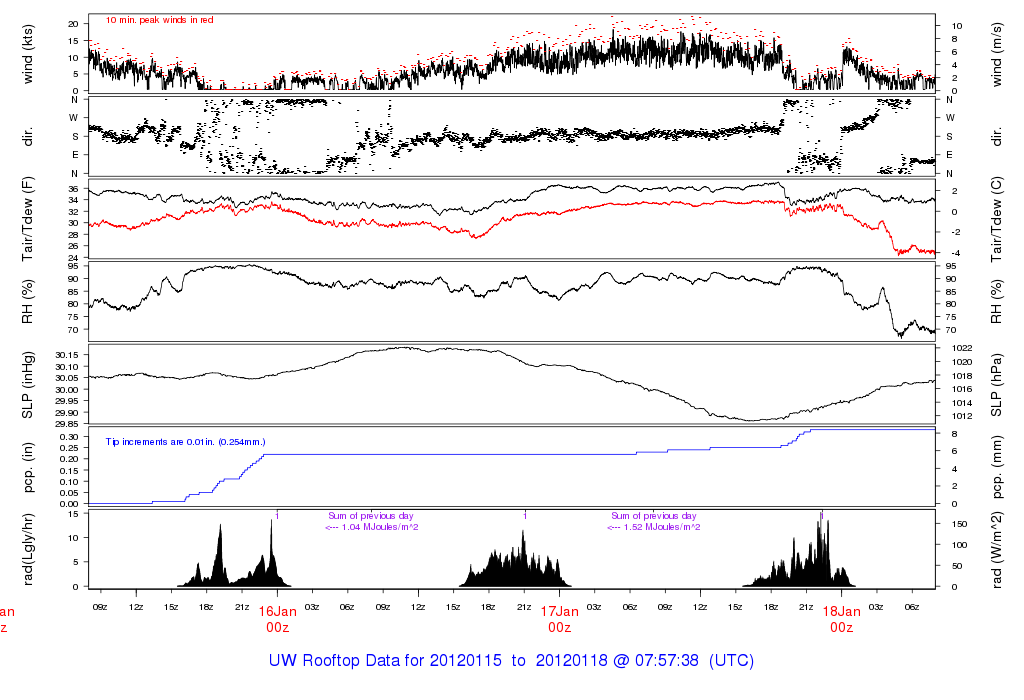Click the '0.30' tick on precipitation axis
The image size is (1024, 700).
(69, 436)
